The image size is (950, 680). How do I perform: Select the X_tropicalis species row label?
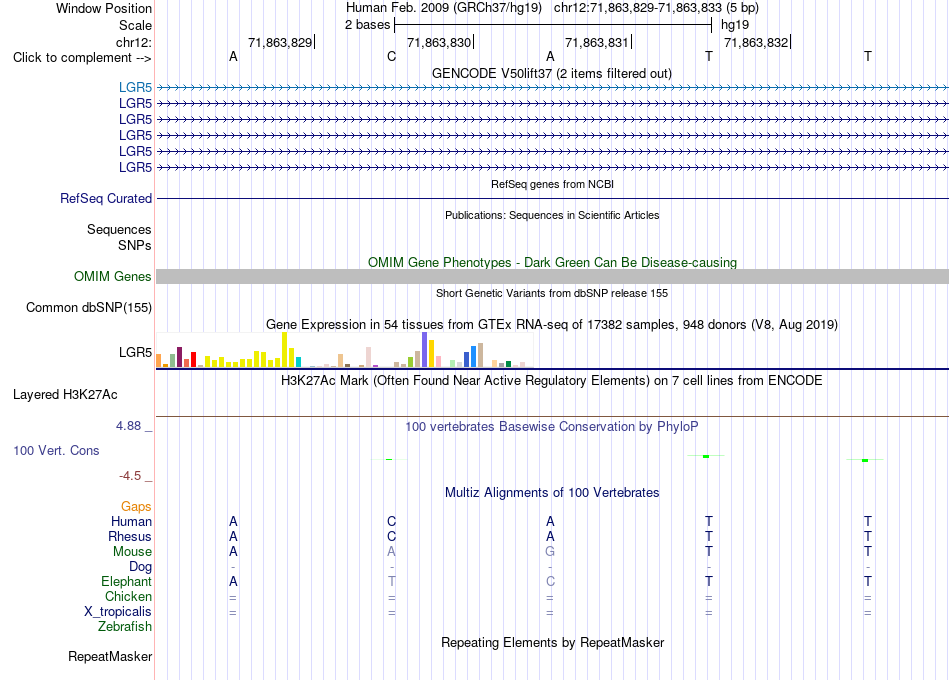118,612
